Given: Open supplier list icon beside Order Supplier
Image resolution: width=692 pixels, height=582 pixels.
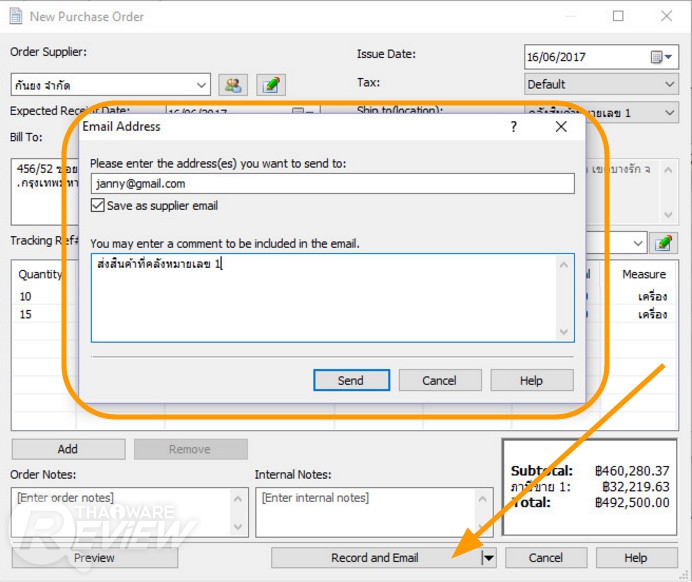Looking at the screenshot, I should (x=233, y=85).
